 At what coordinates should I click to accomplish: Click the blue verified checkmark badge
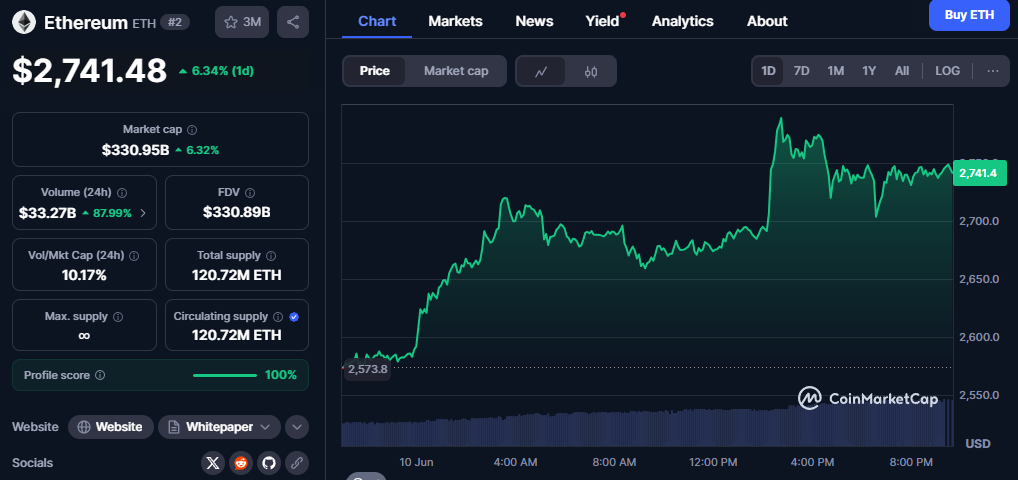pyautogui.click(x=294, y=317)
